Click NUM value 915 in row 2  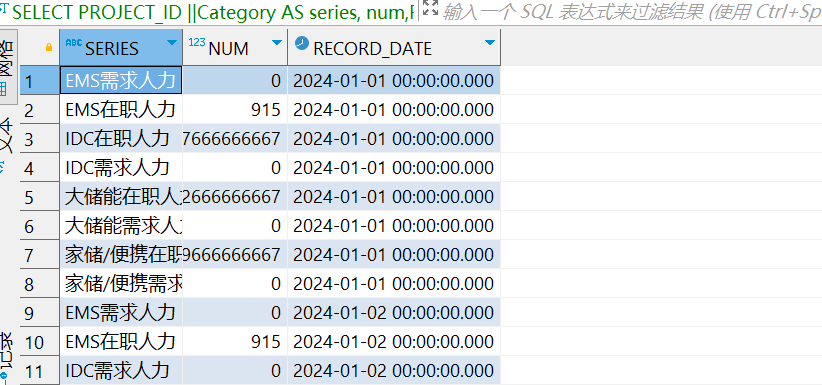pyautogui.click(x=235, y=110)
